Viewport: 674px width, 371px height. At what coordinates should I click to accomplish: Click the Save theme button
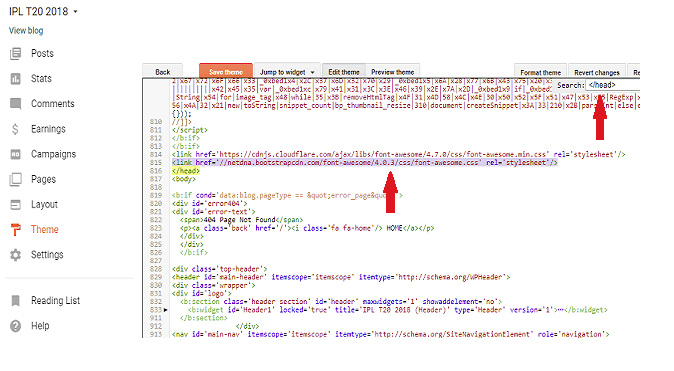226,71
